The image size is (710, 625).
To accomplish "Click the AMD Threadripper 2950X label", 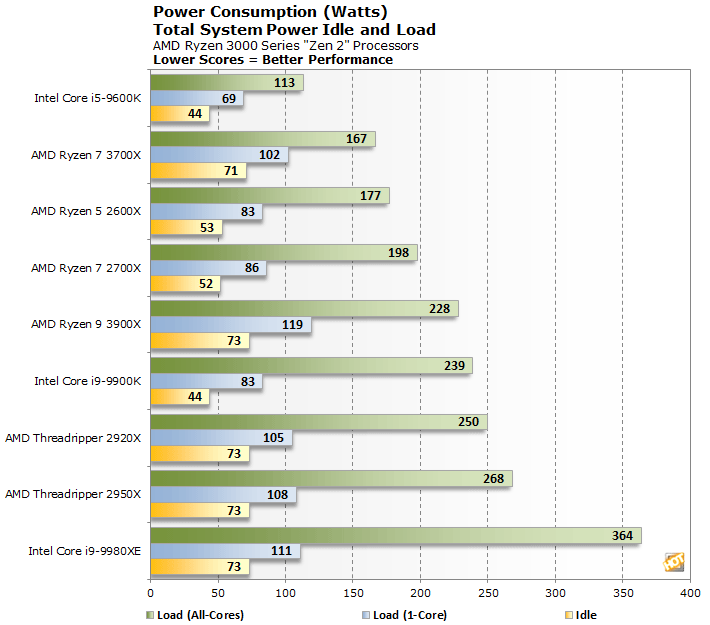I will point(73,494).
